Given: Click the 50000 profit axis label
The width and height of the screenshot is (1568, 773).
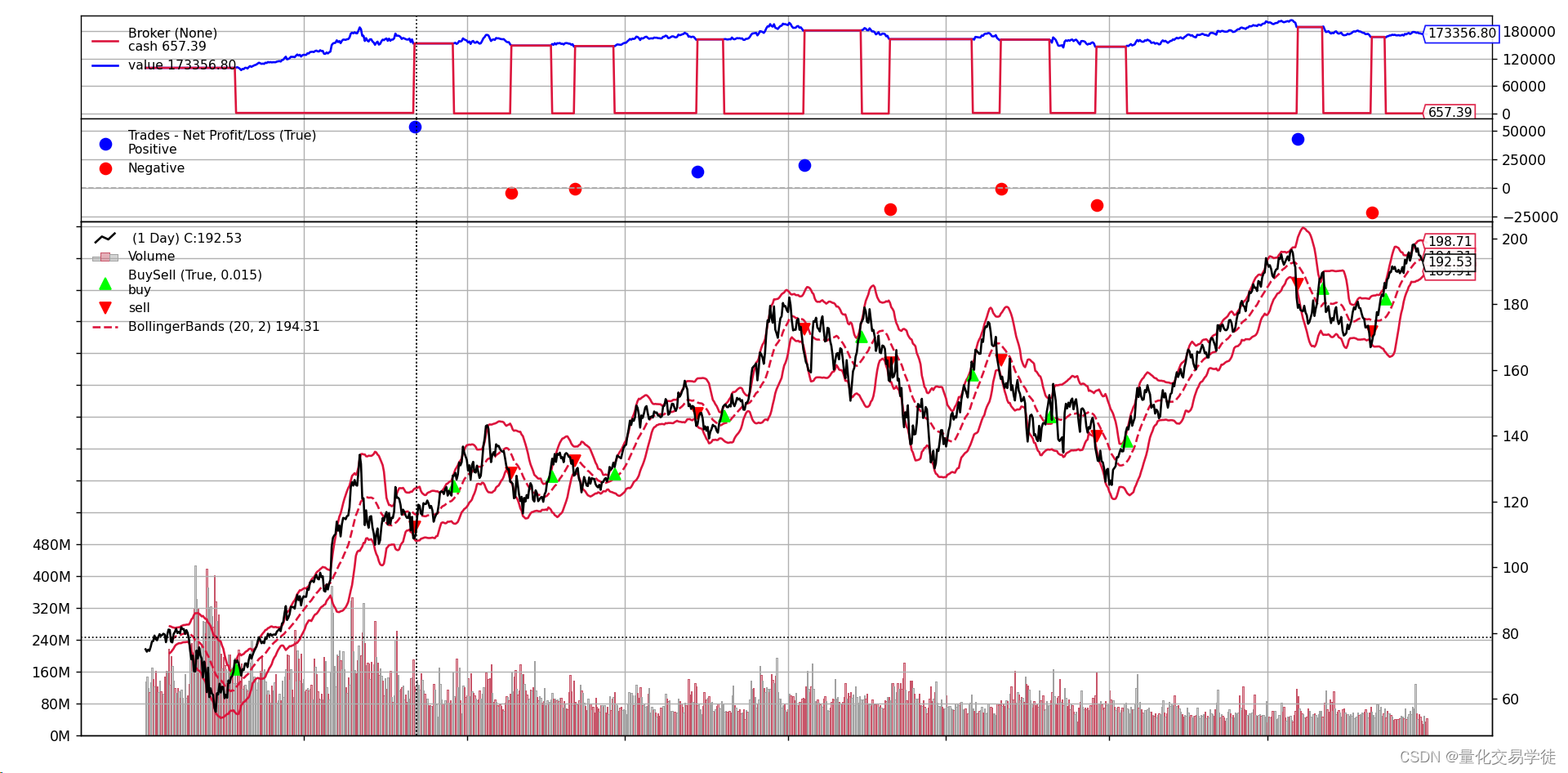Looking at the screenshot, I should (1524, 131).
